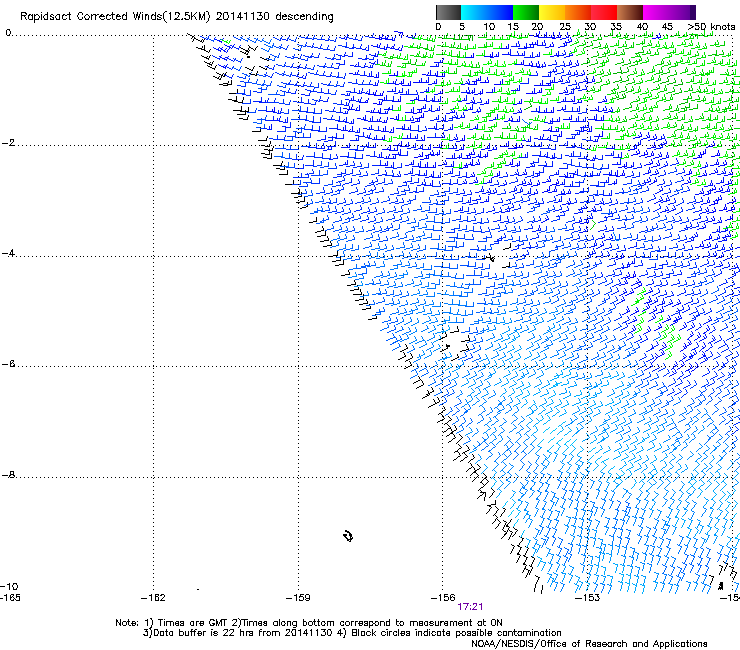
Task: Click the '>50 knots' legend label
Action: coord(711,27)
